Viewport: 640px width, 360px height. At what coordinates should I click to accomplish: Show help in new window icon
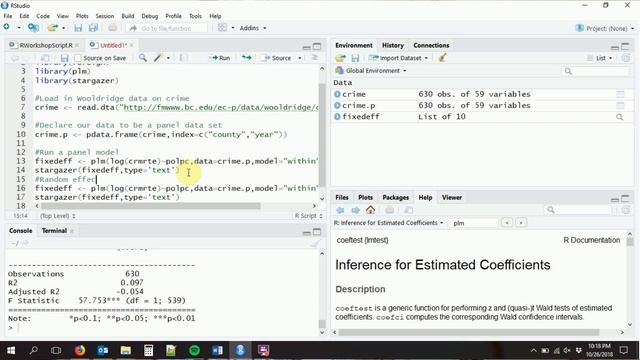click(x=408, y=210)
